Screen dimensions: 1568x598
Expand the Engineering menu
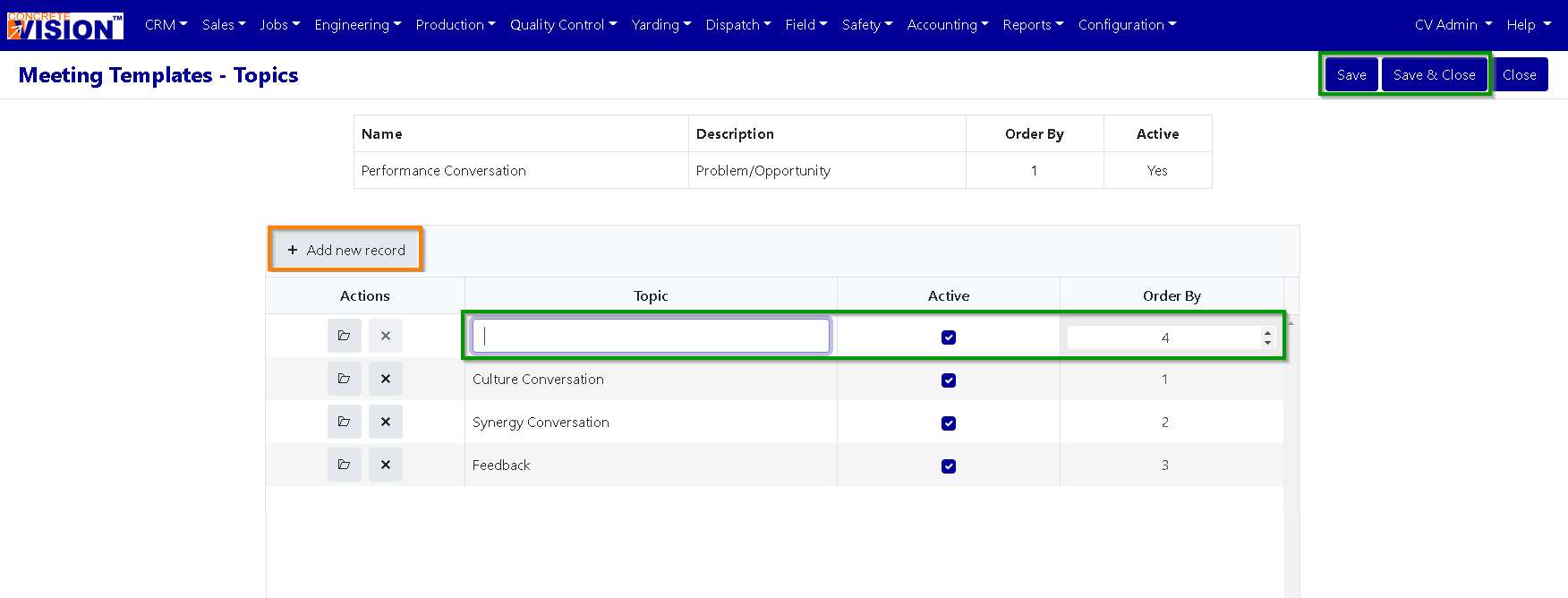[358, 25]
